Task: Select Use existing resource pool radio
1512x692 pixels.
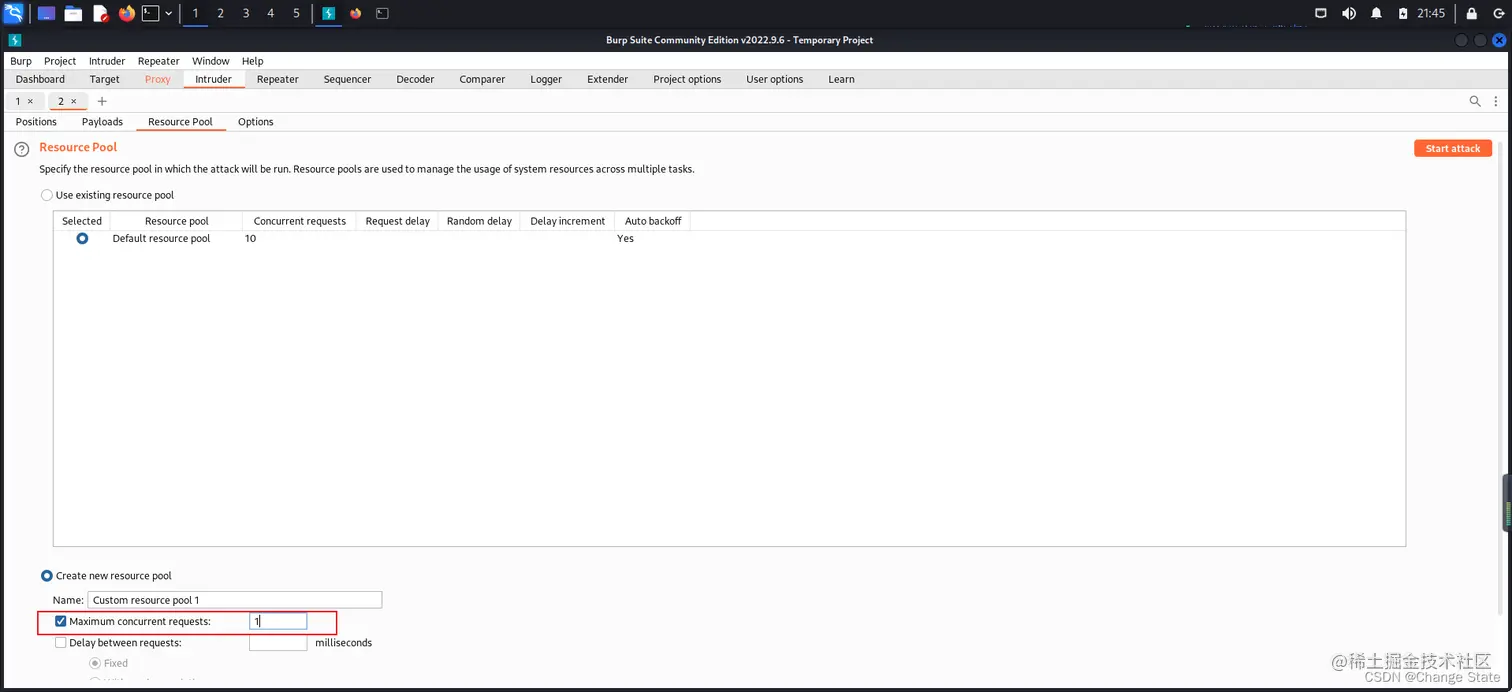Action: 47,195
